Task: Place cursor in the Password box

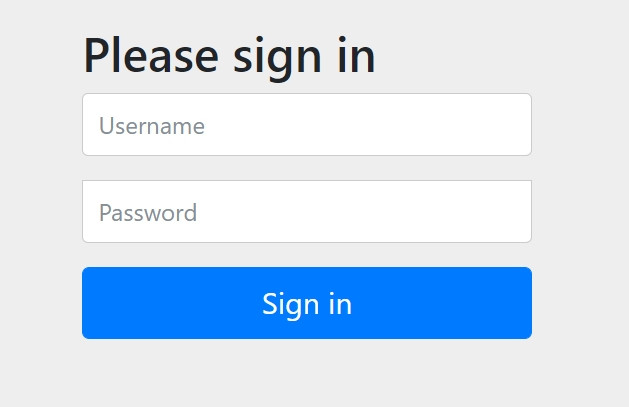Action: coord(307,211)
